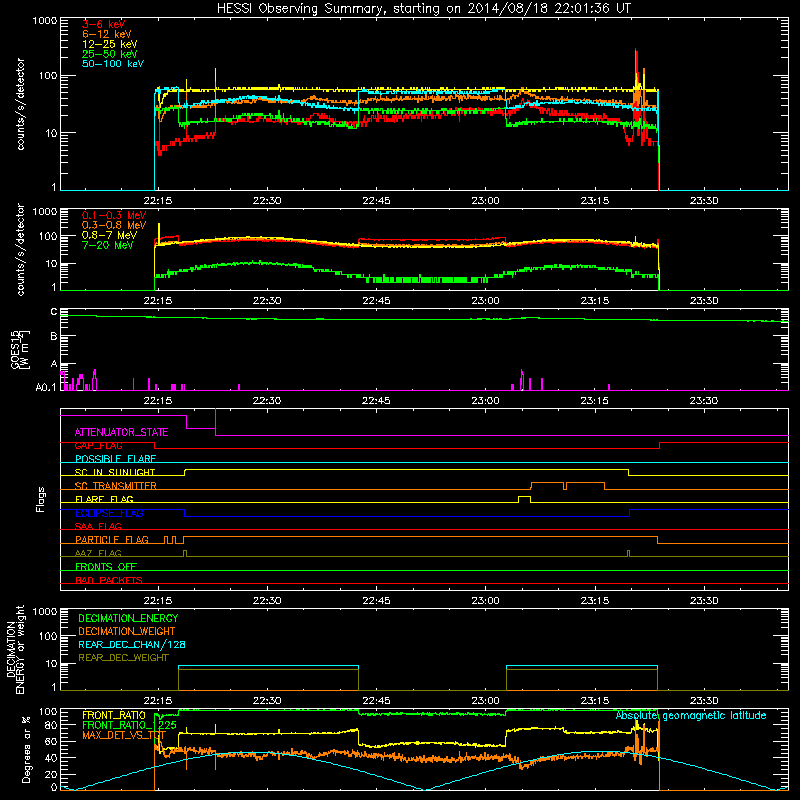Screen dimensions: 800x800
Task: Select the yellow FRONT_RATIO legend label
Action: pos(114,715)
